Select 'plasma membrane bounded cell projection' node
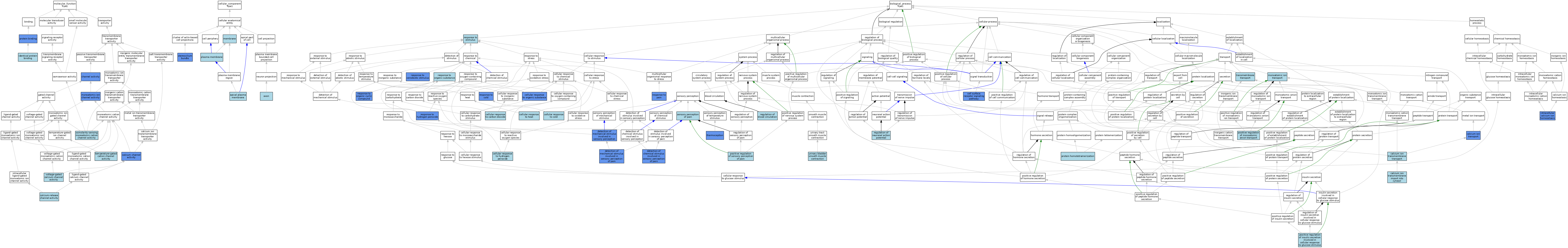The width and height of the screenshot is (1568, 248). point(267,57)
